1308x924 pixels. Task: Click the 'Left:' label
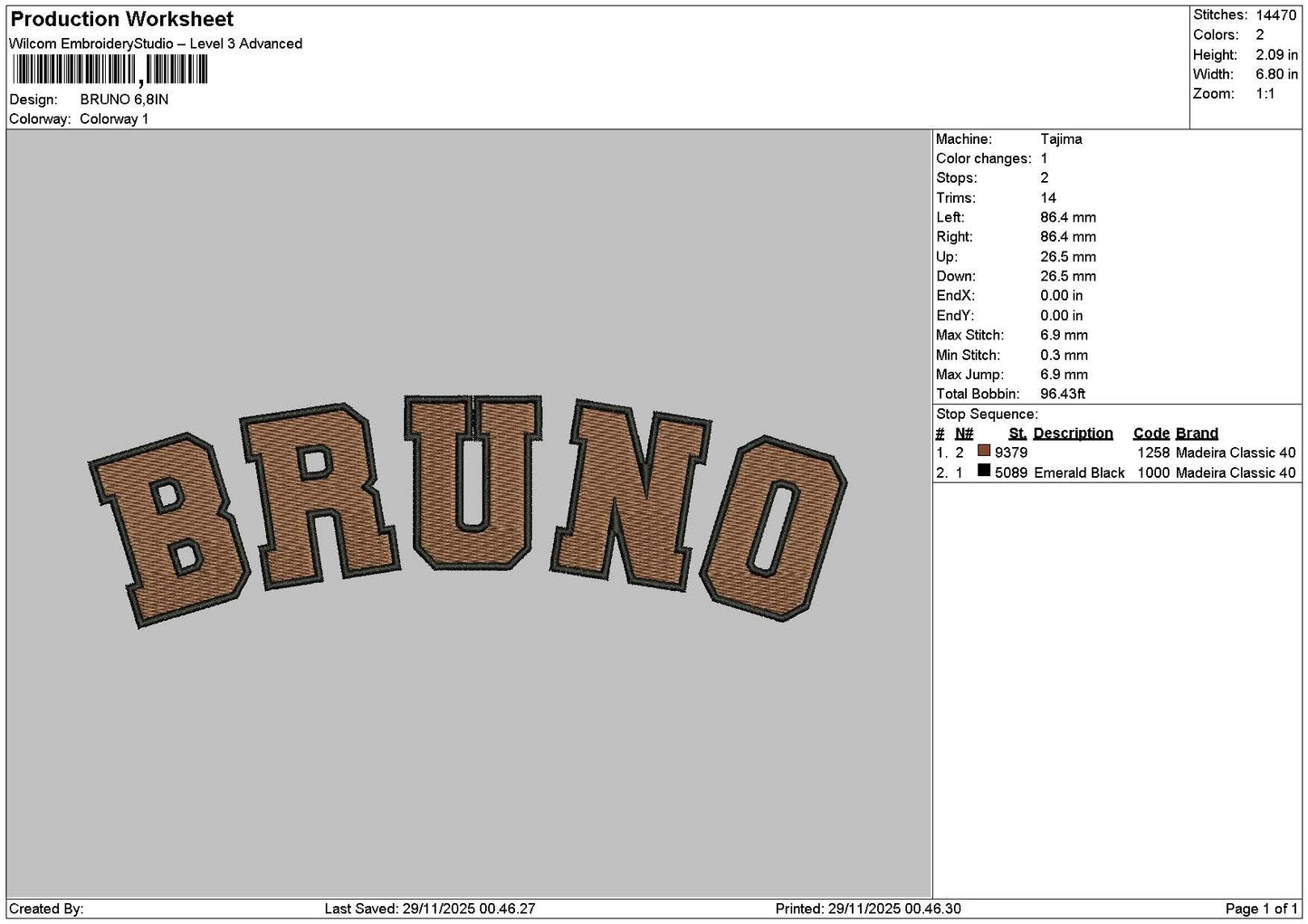(950, 217)
